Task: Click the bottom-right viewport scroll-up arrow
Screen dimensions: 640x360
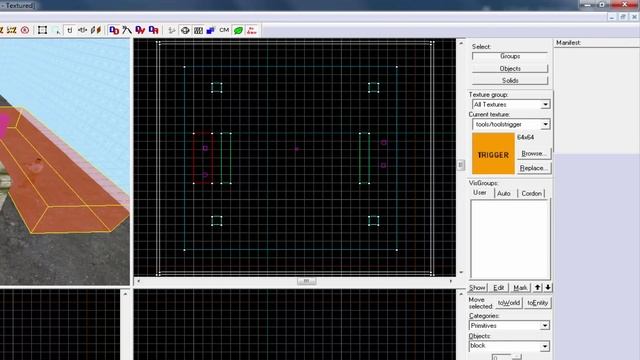Action: [461, 293]
